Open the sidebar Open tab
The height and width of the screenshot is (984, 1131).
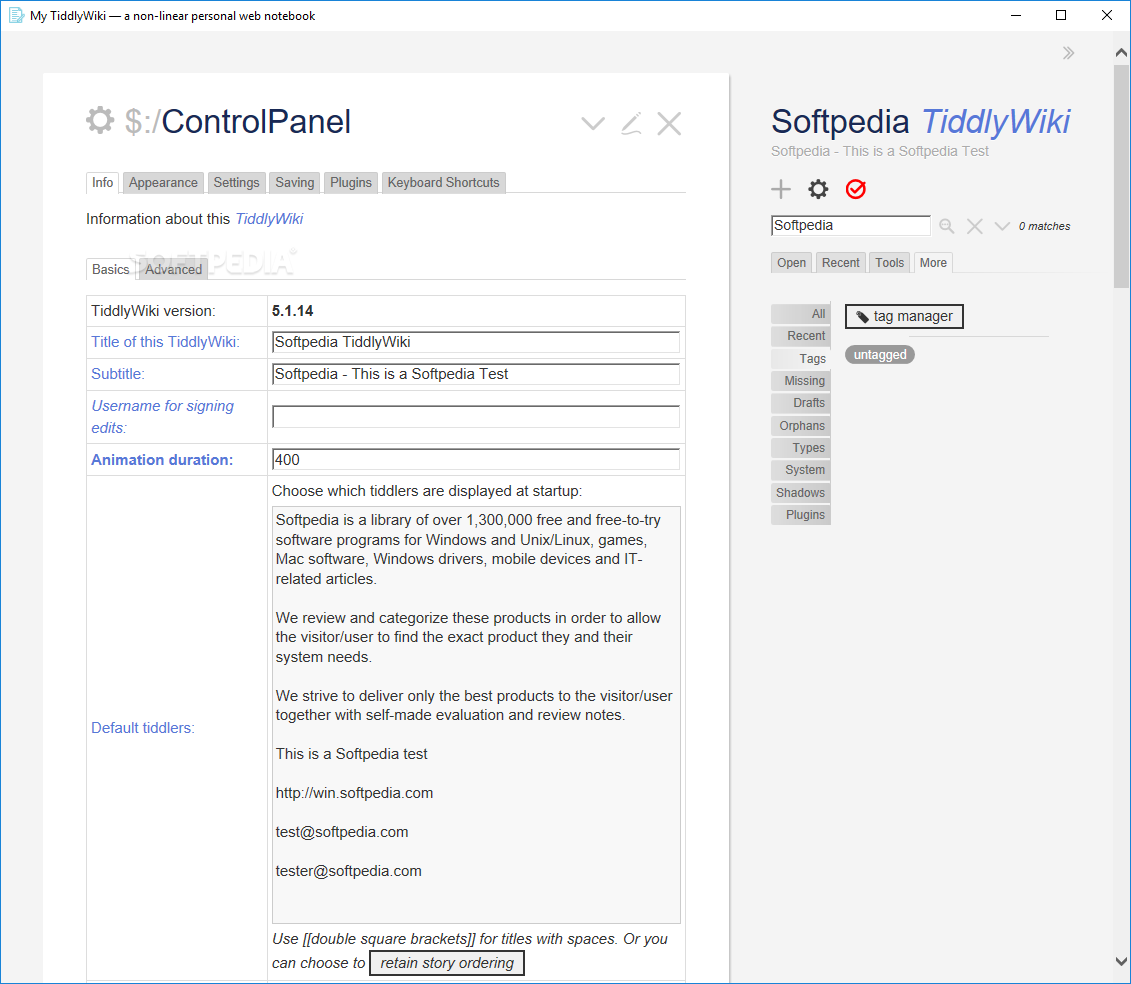pyautogui.click(x=791, y=263)
